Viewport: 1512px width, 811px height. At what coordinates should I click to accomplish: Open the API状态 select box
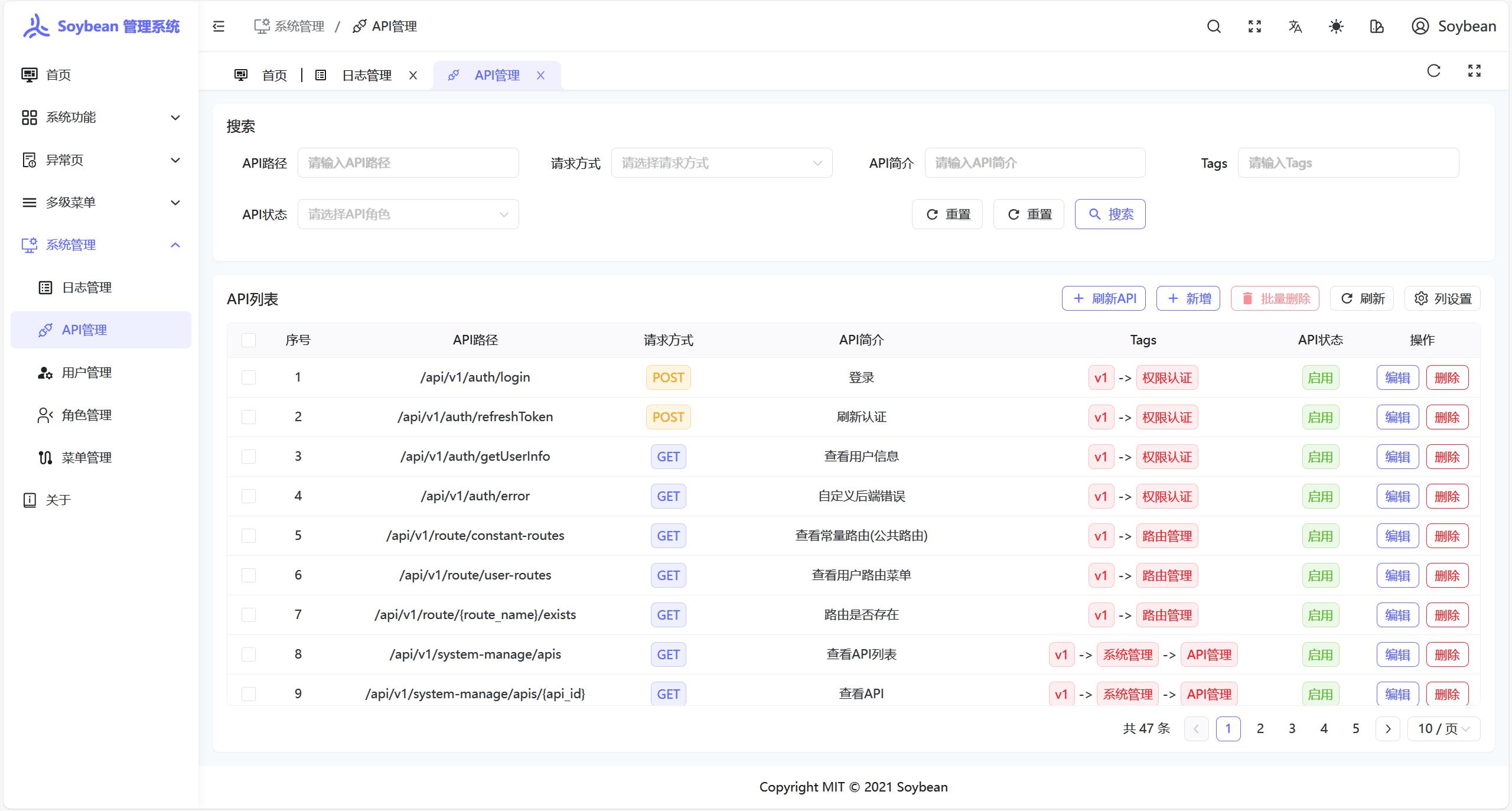[x=408, y=214]
